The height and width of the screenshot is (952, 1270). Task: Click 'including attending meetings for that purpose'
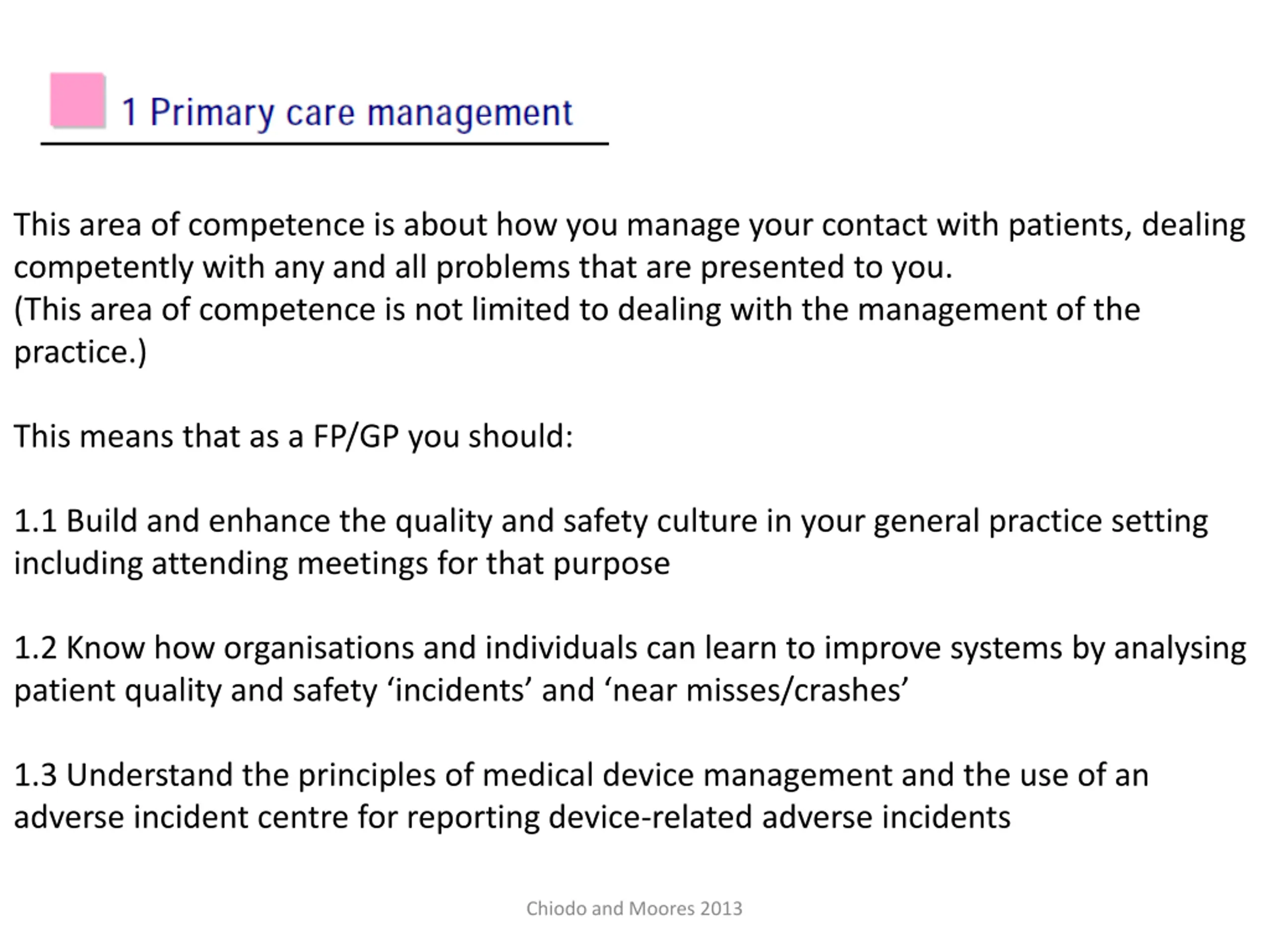tap(342, 563)
